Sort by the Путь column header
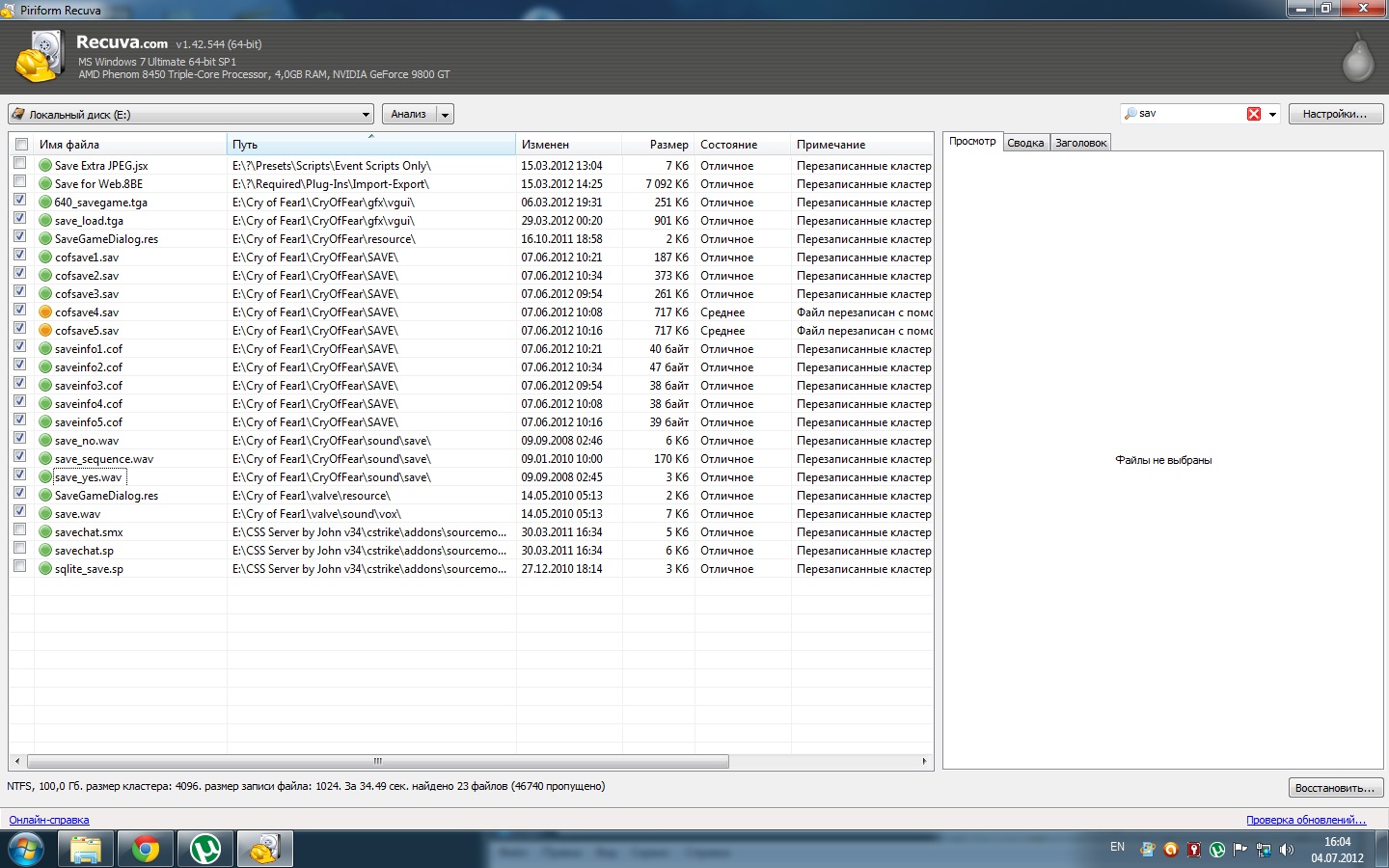 point(371,145)
